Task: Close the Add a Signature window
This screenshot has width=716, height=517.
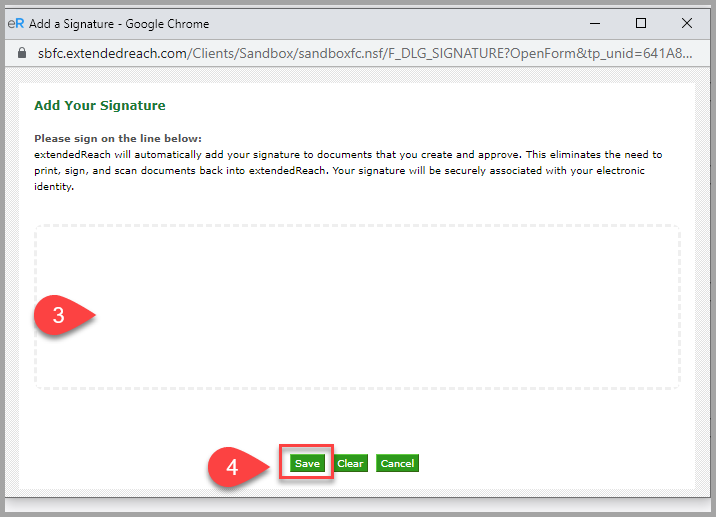Action: pos(687,23)
